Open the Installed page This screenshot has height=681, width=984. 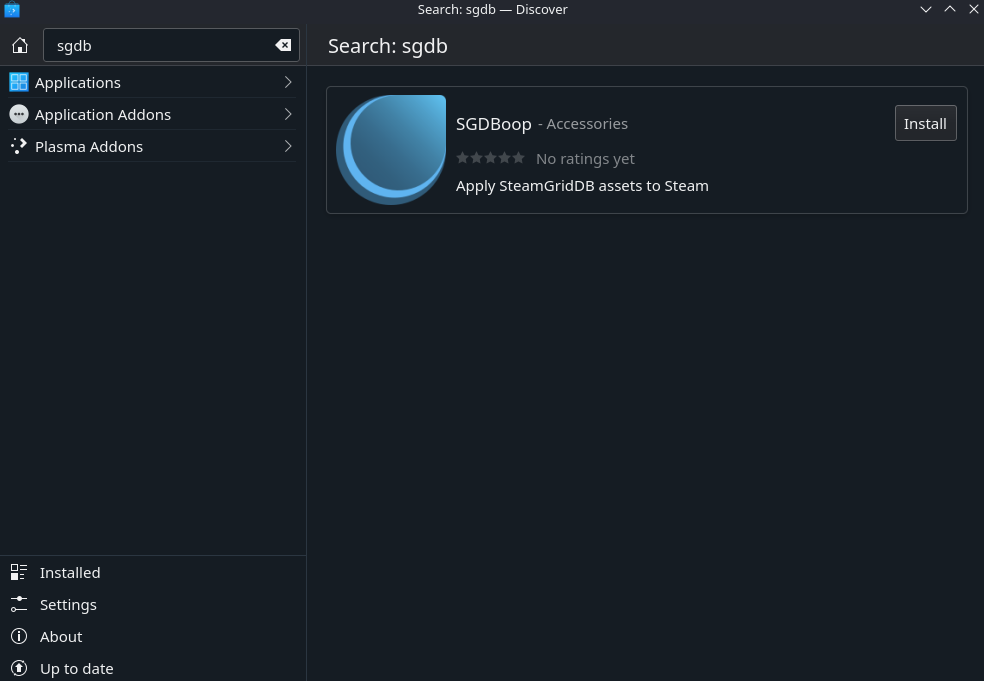(152, 572)
